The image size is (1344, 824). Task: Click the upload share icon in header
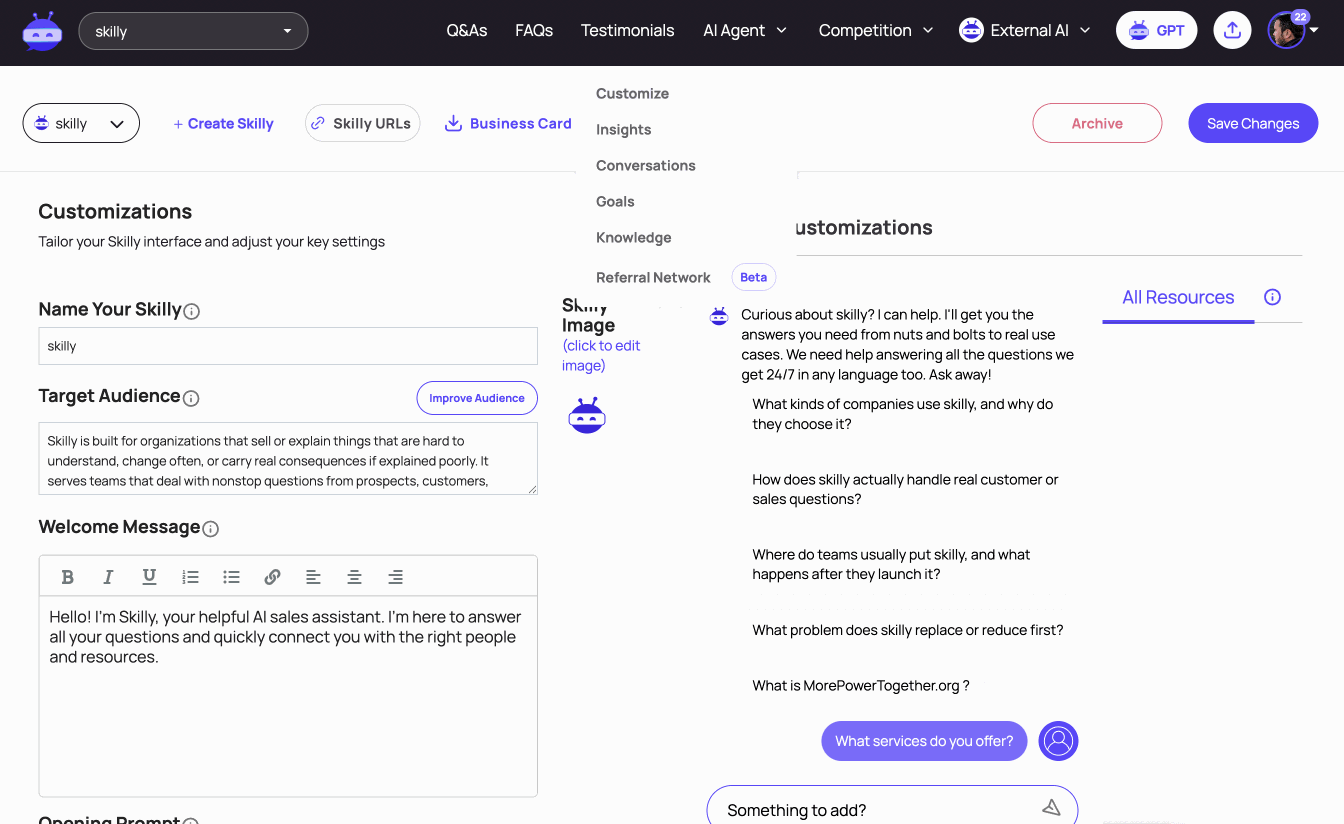tap(1233, 30)
